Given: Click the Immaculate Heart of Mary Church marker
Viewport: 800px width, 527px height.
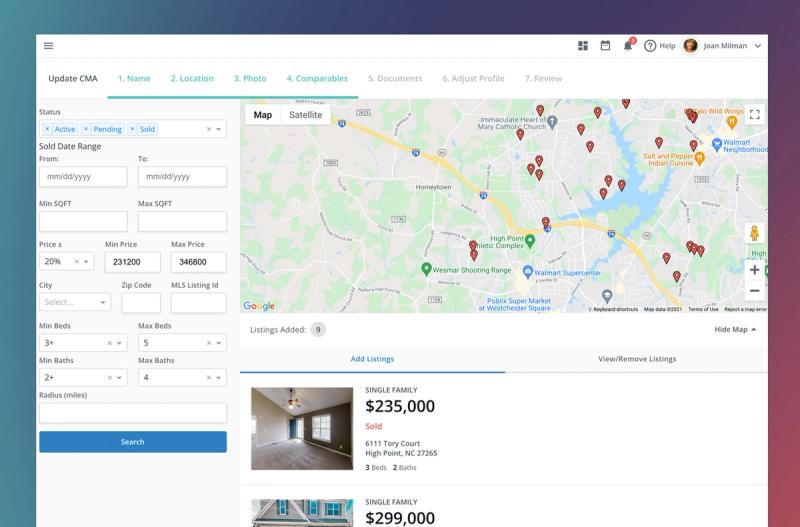Looking at the screenshot, I should (x=552, y=121).
